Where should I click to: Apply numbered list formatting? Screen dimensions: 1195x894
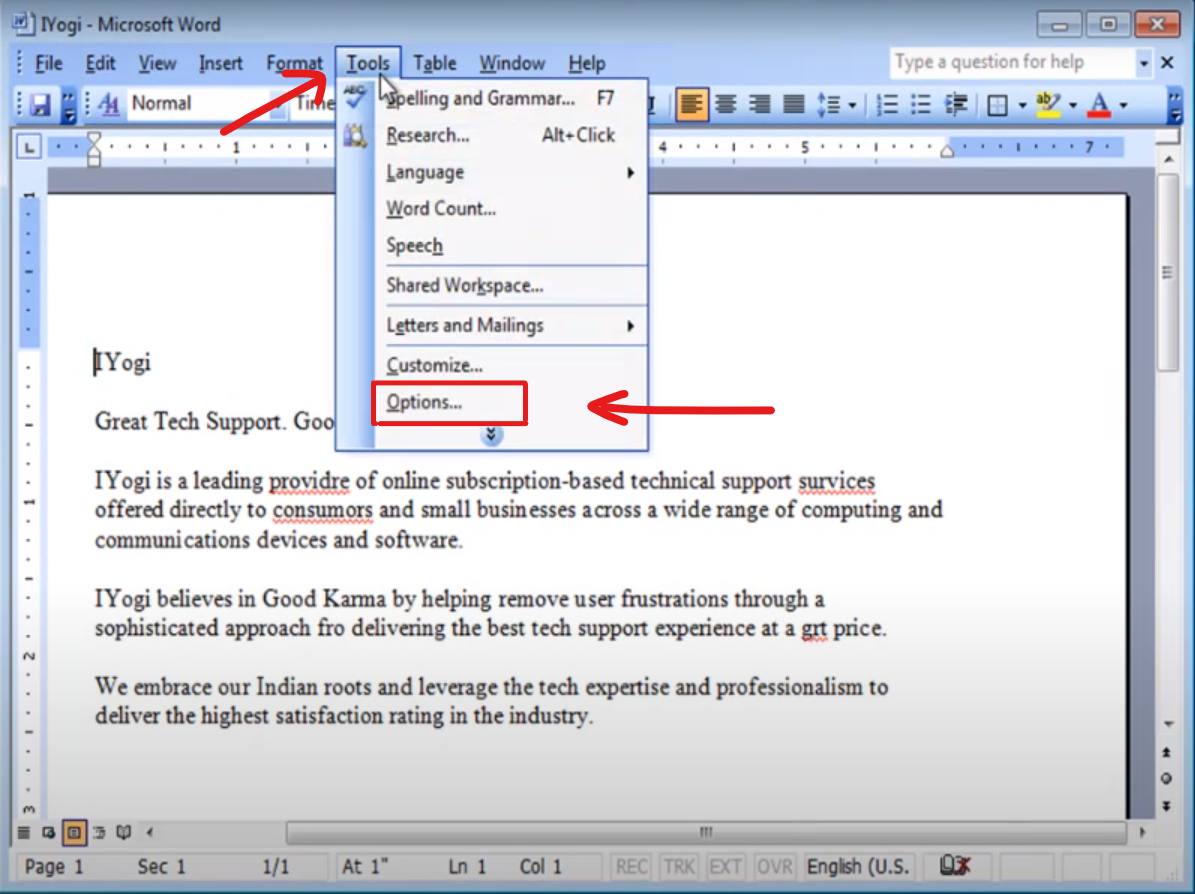click(887, 104)
